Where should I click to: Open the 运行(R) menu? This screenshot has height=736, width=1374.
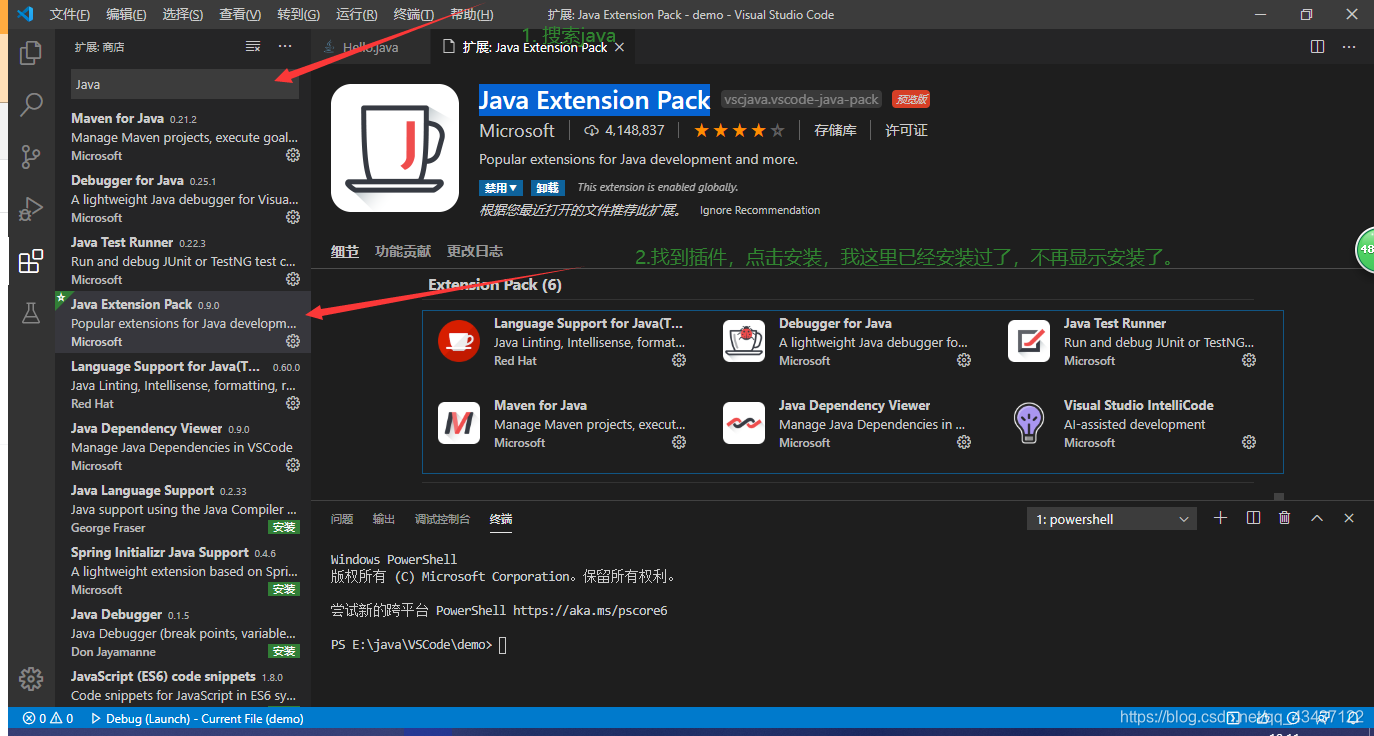click(357, 14)
